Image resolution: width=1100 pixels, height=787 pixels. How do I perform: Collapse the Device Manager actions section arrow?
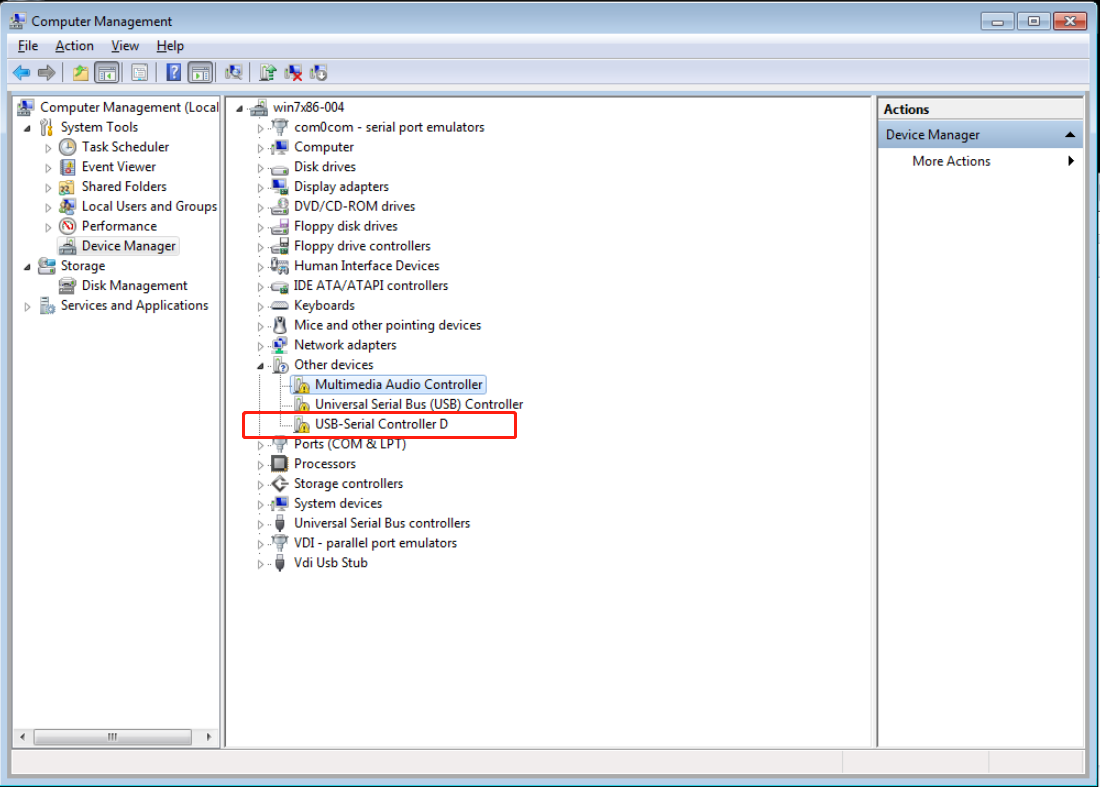tap(1070, 135)
